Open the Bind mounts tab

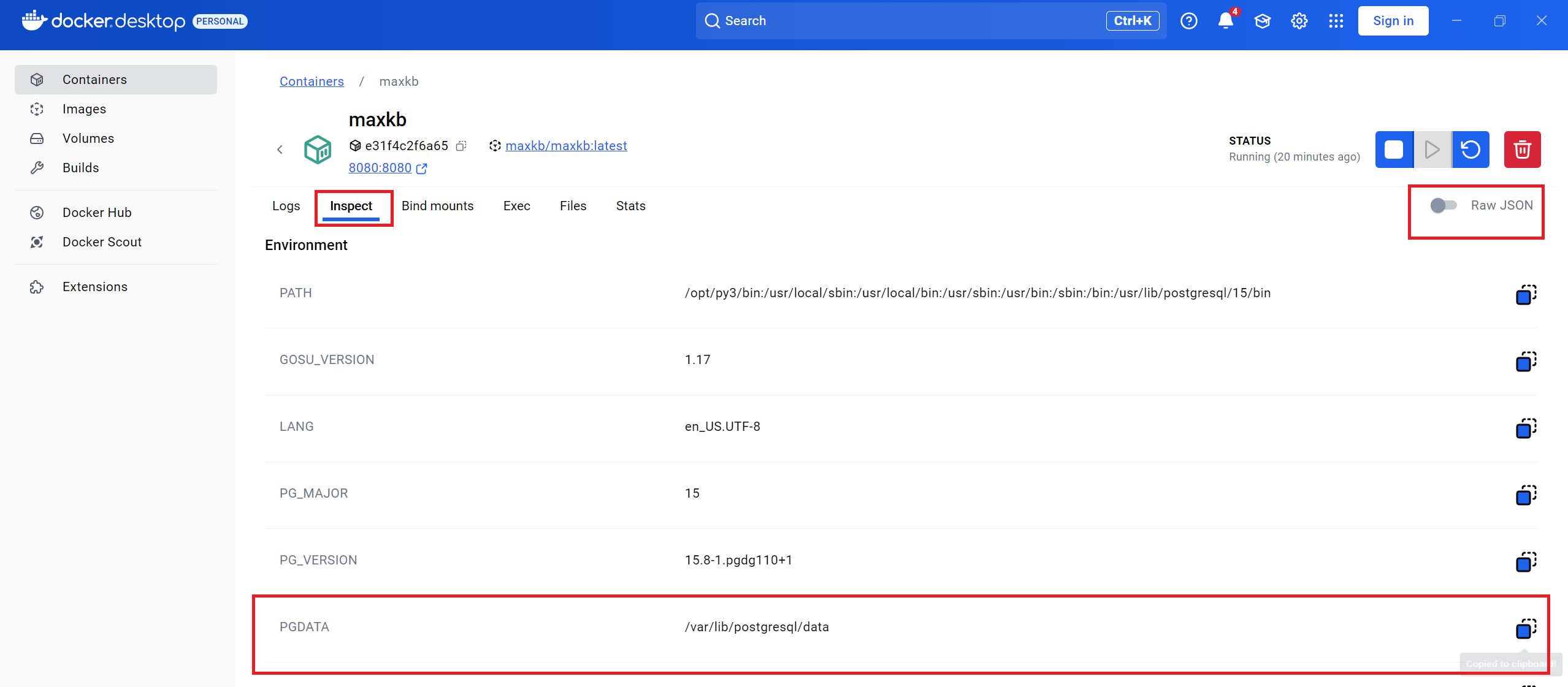(x=437, y=206)
